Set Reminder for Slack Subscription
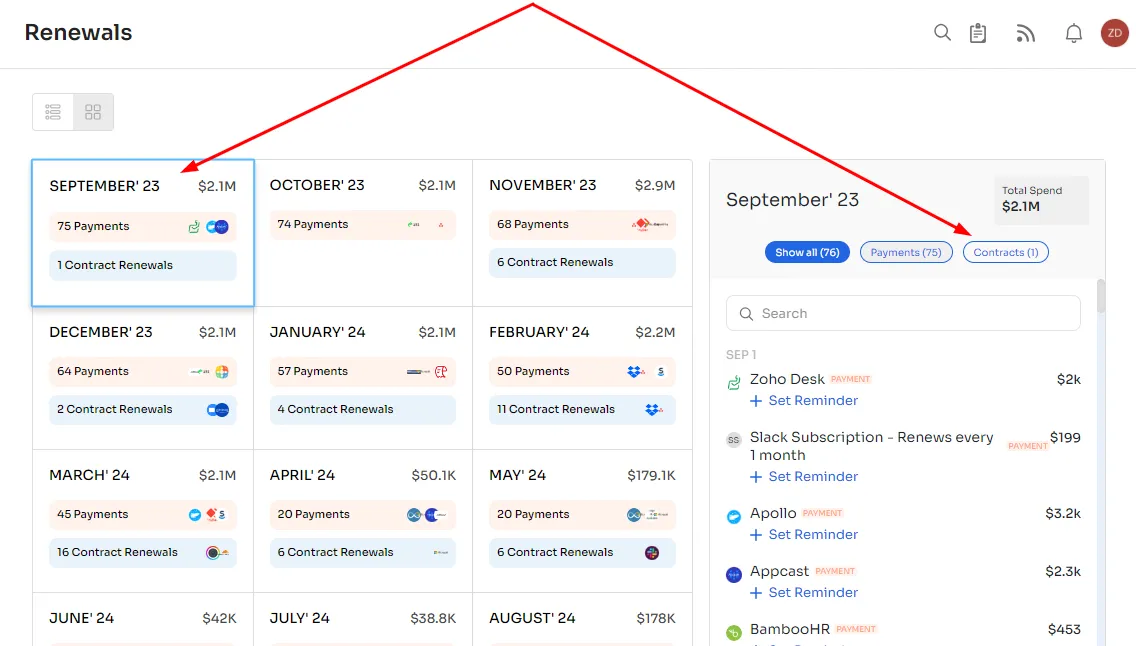1136x646 pixels. [804, 477]
